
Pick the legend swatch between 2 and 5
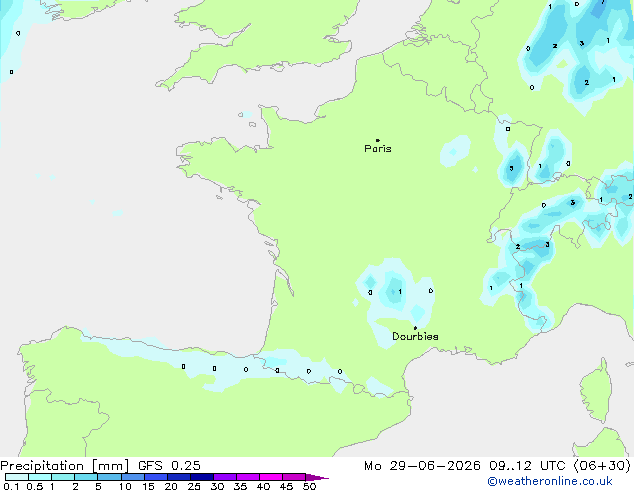pyautogui.click(x=86, y=477)
